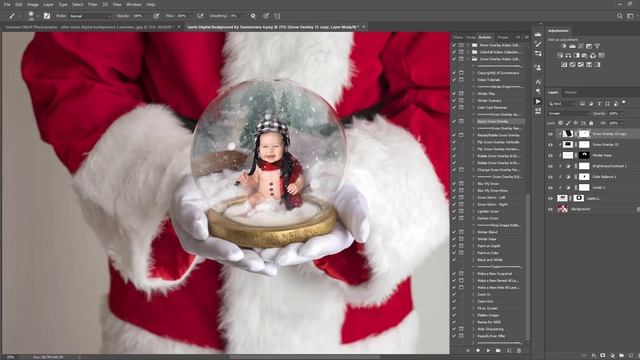The height and width of the screenshot is (360, 640).
Task: Create a new action
Action: point(509,351)
